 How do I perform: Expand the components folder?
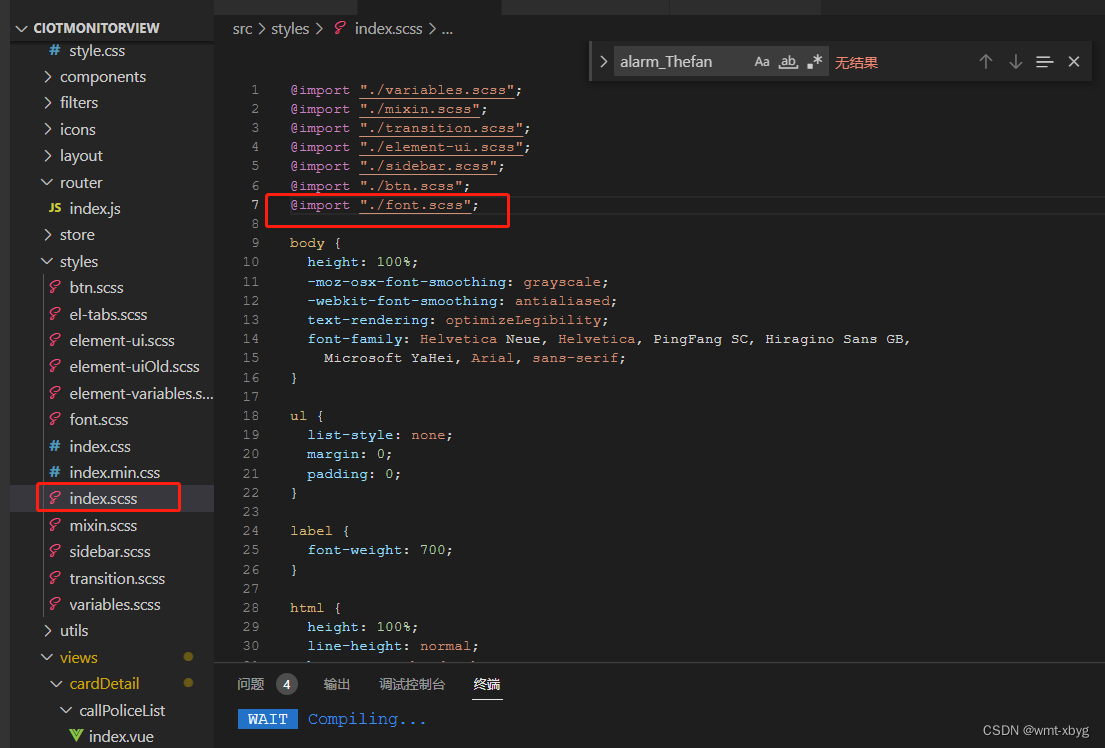[48, 76]
